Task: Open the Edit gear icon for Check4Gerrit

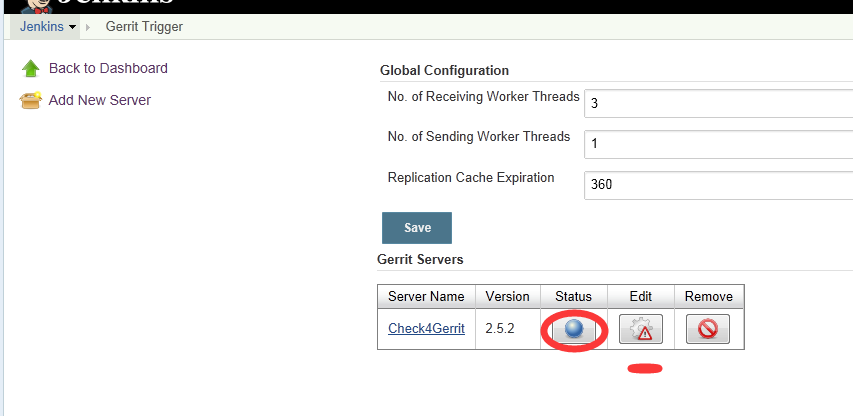Action: pos(641,329)
